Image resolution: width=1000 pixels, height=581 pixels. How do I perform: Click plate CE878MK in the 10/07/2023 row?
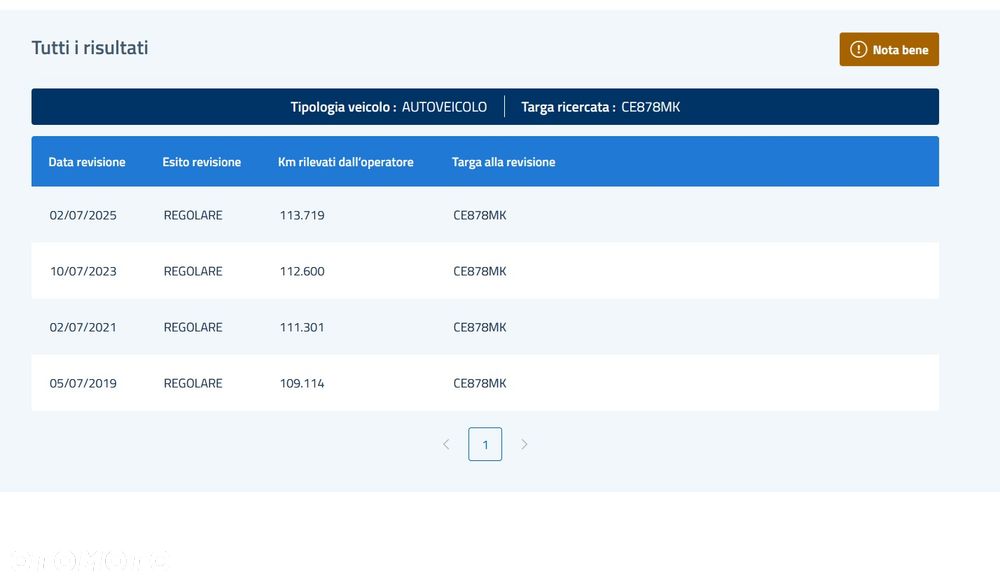480,271
